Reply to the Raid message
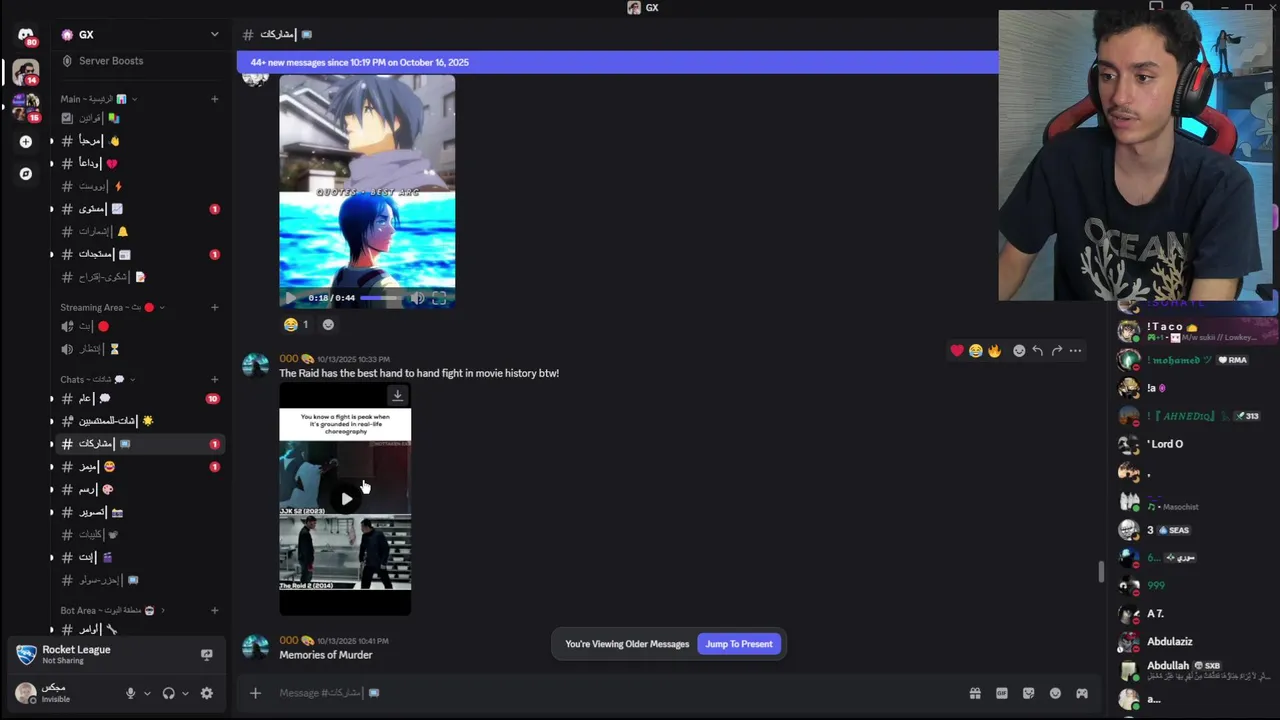Screen dimensions: 1280x720 pos(1037,351)
